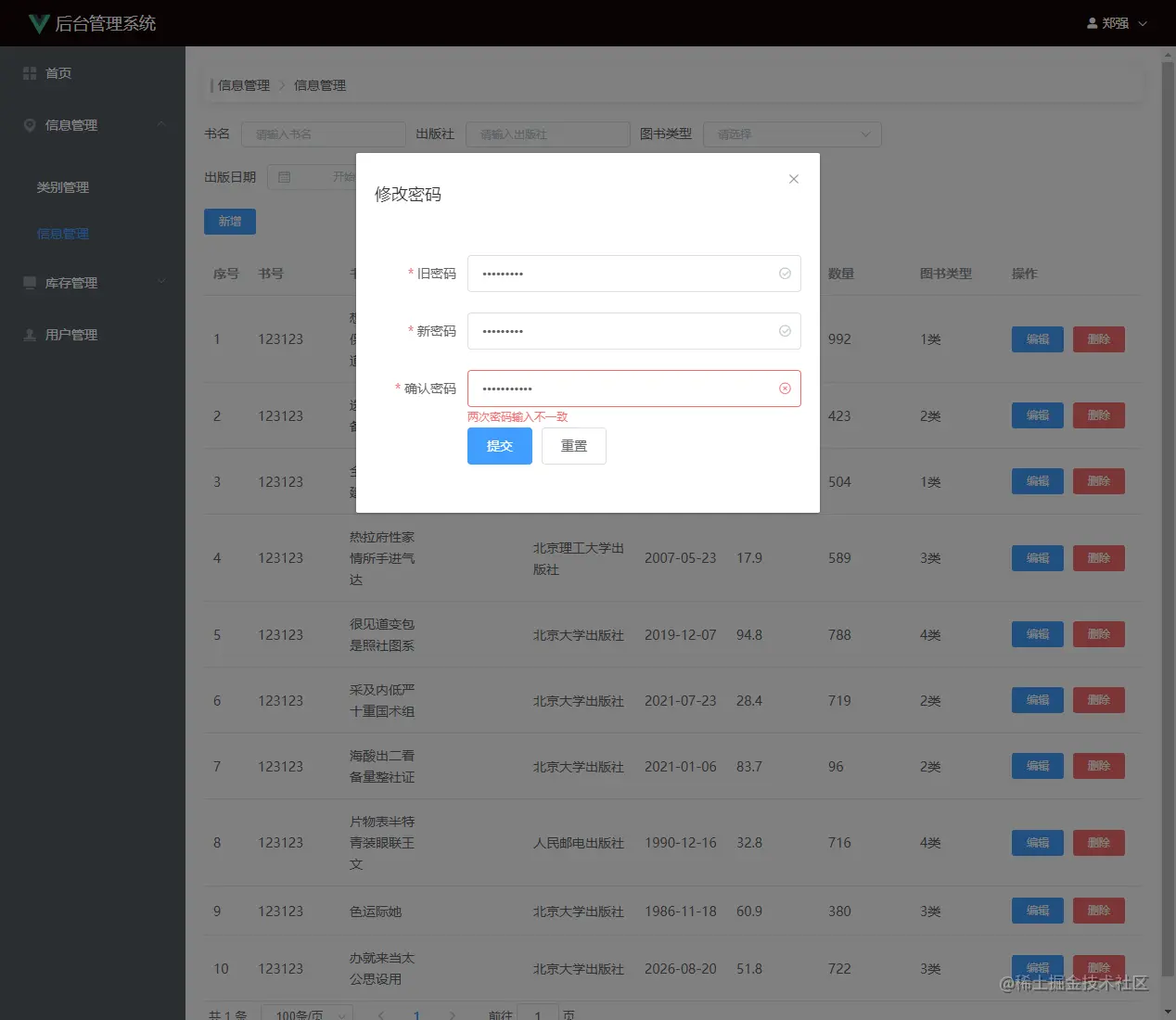The width and height of the screenshot is (1176, 1020).
Task: Click the 用户管理 person icon
Action: pyautogui.click(x=30, y=335)
